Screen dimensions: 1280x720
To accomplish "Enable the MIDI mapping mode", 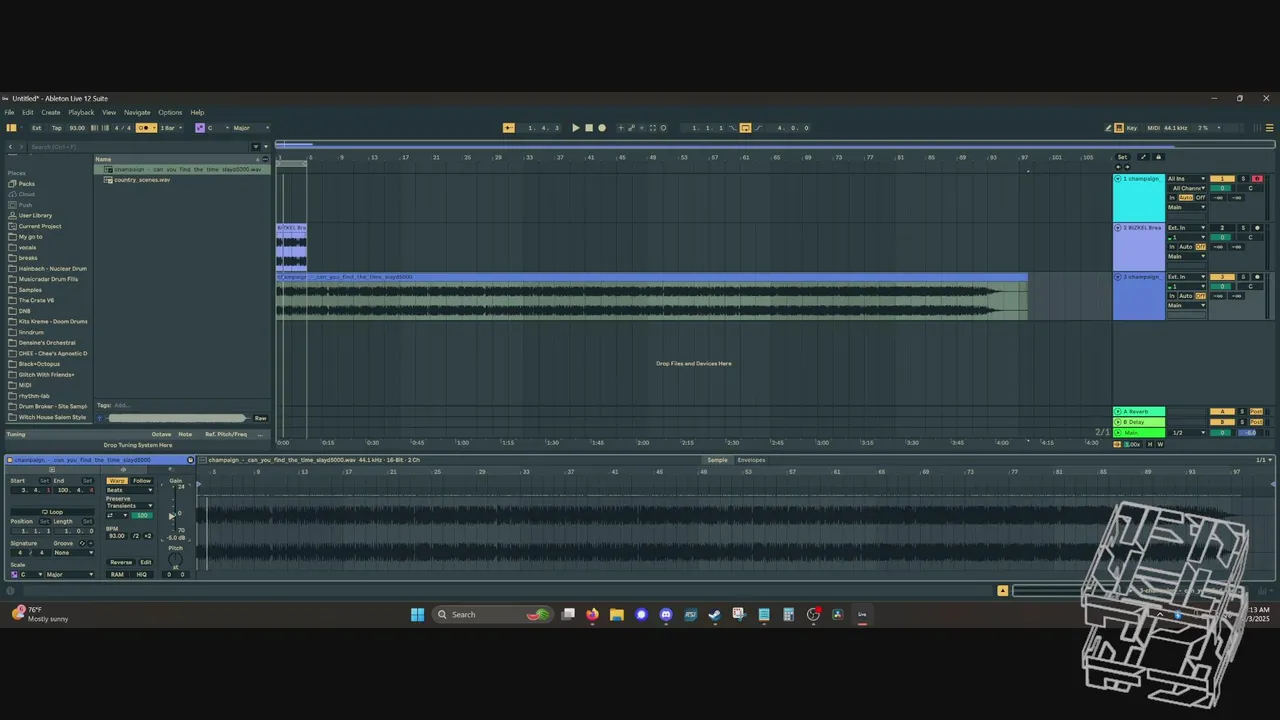I will 1153,128.
